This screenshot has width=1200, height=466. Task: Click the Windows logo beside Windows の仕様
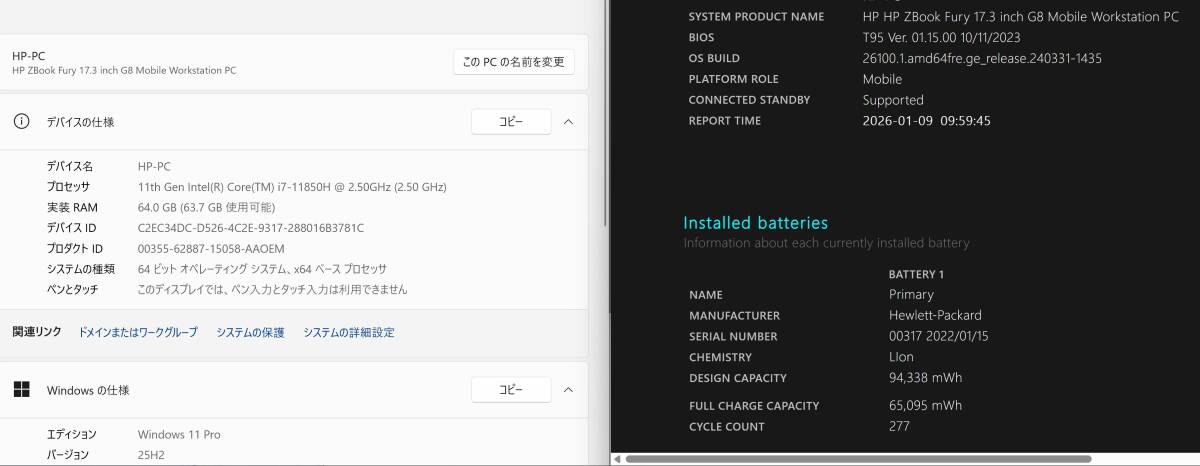[21, 390]
